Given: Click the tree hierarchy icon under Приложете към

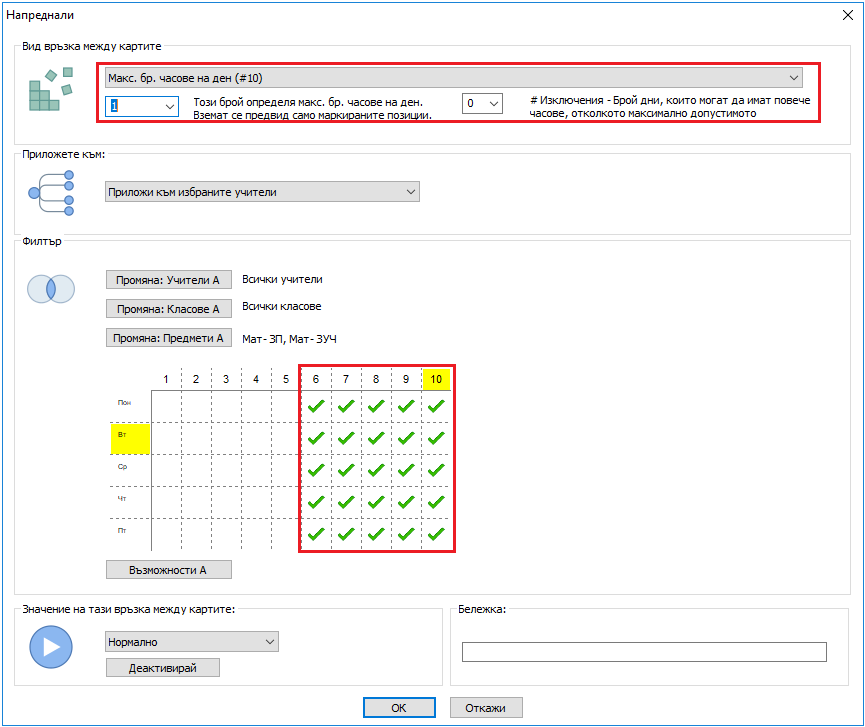Looking at the screenshot, I should 52,192.
